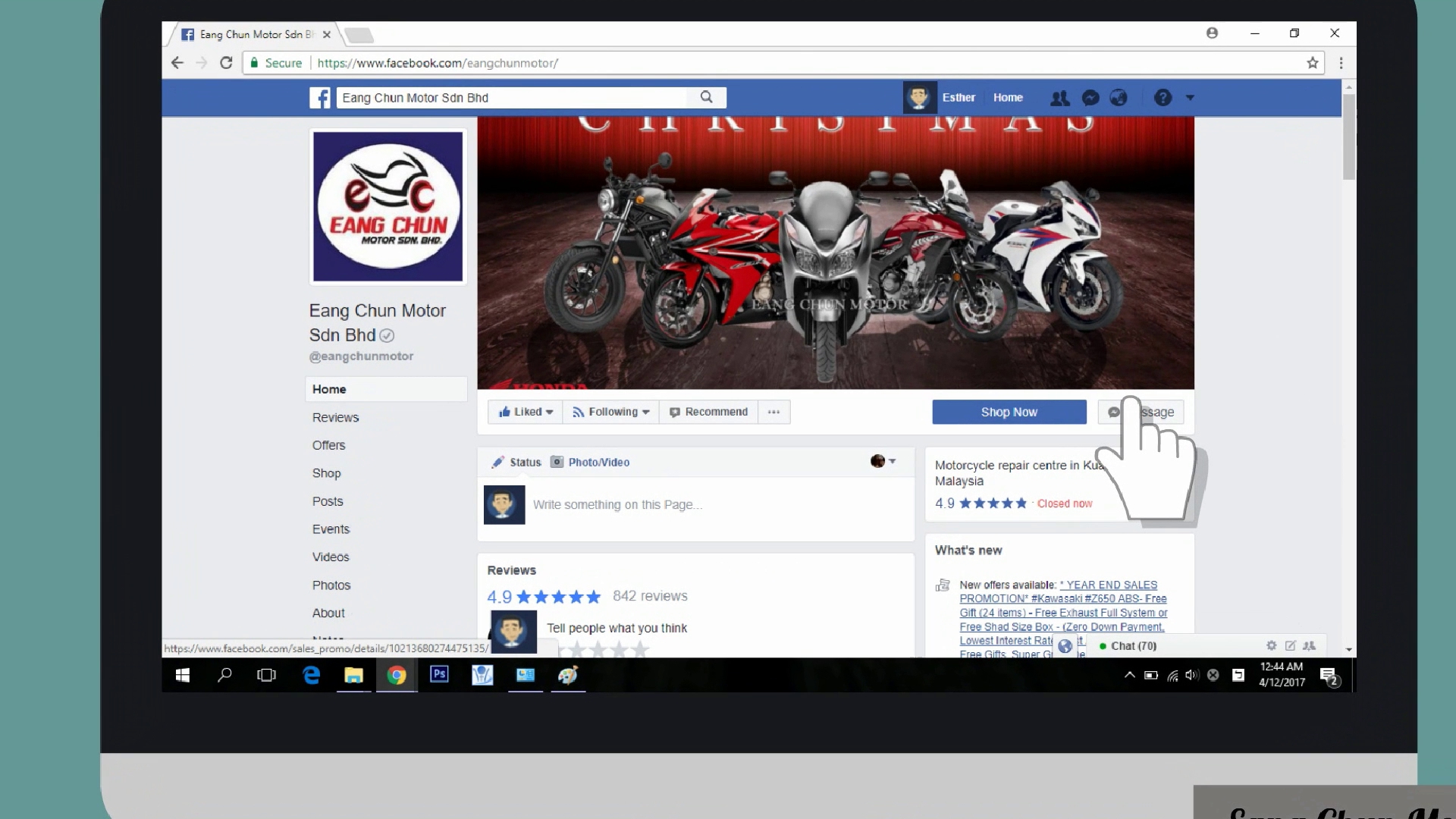Close the Eang Chun Motor tab

coord(326,34)
